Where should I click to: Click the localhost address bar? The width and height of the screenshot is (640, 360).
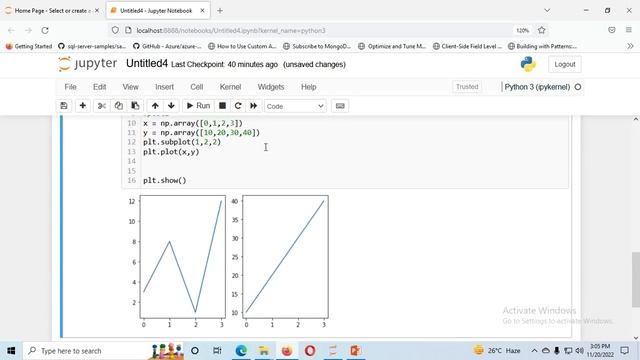(318, 31)
